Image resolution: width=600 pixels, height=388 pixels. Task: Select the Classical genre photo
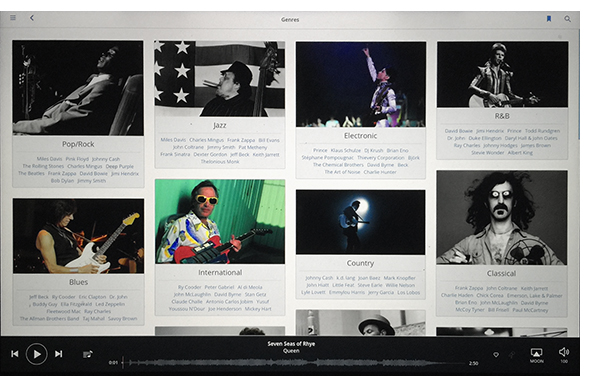click(502, 217)
